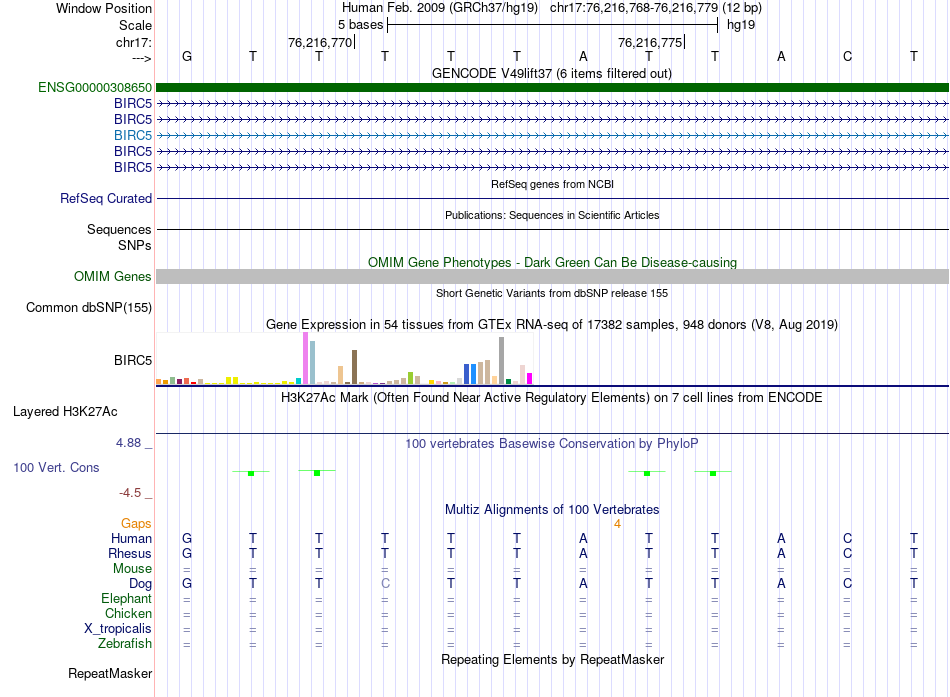Image resolution: width=950 pixels, height=697 pixels.
Task: Click Multiz Alignments of 100 Vertebrates title
Action: [x=552, y=509]
